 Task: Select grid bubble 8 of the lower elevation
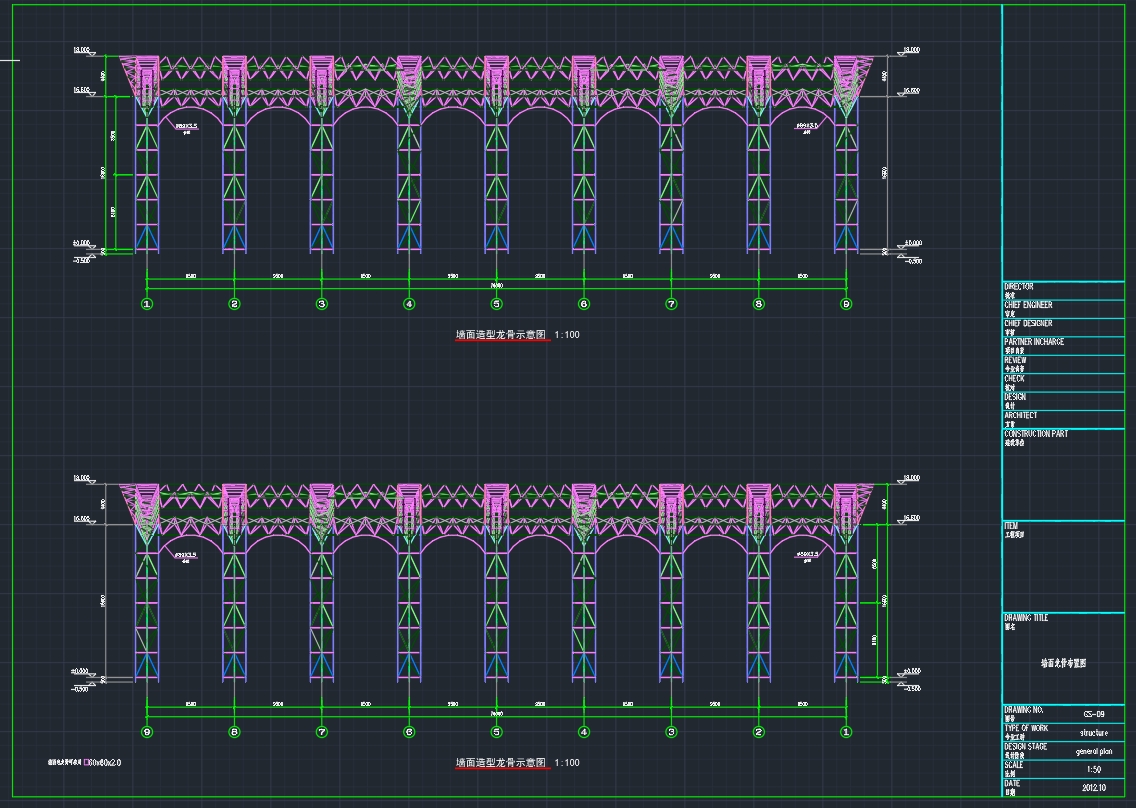(x=234, y=732)
